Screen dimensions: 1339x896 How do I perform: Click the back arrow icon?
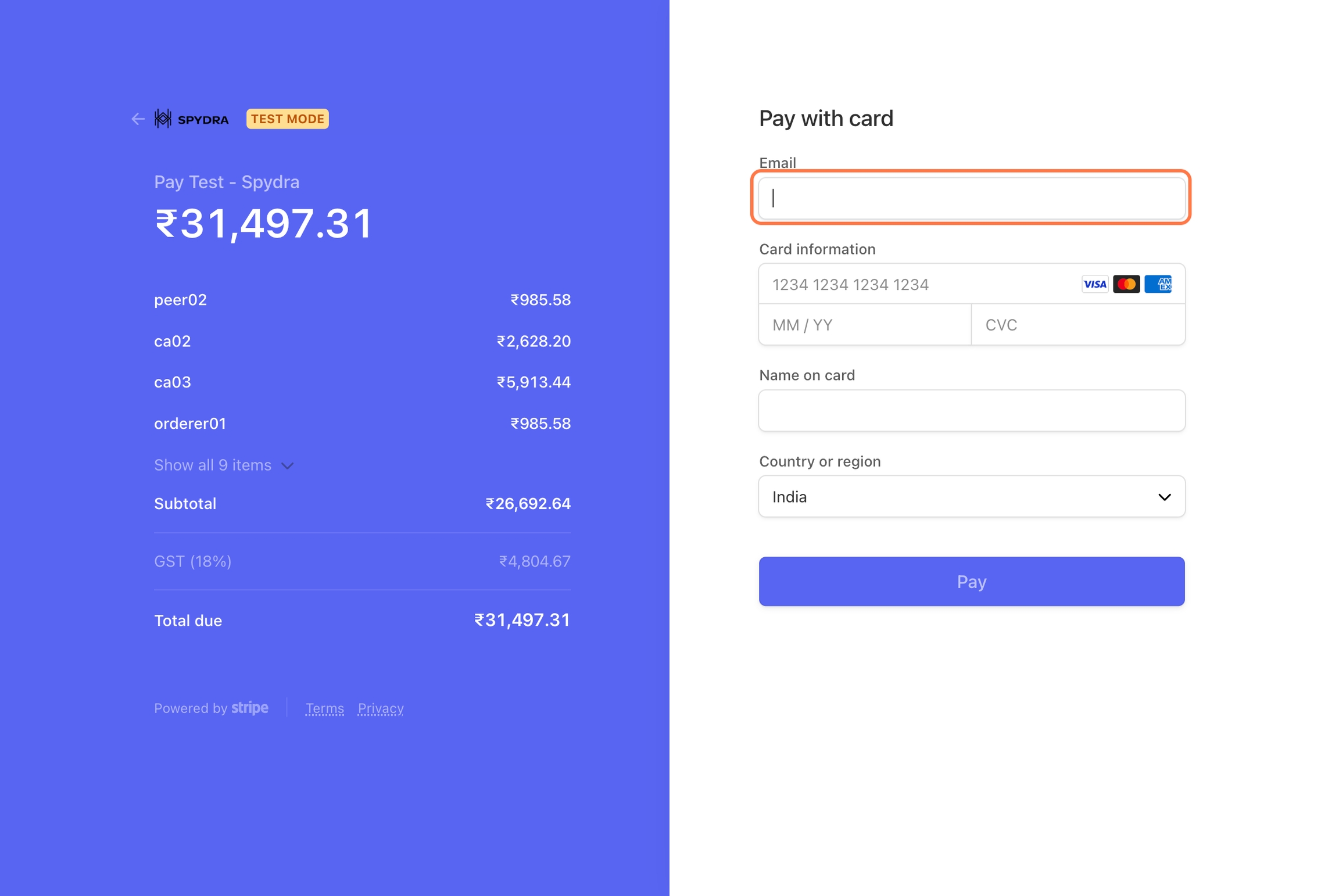pyautogui.click(x=138, y=119)
